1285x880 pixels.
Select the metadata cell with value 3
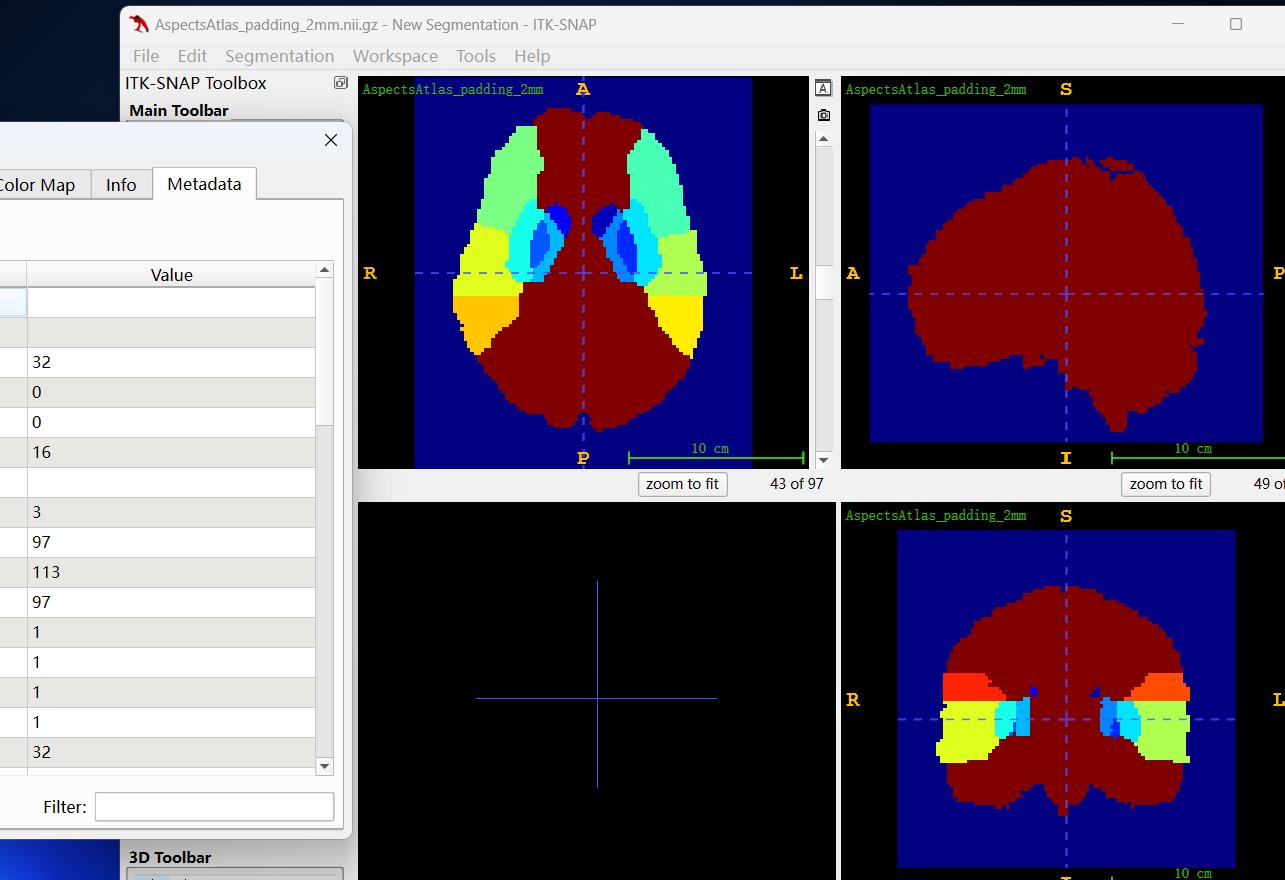171,512
